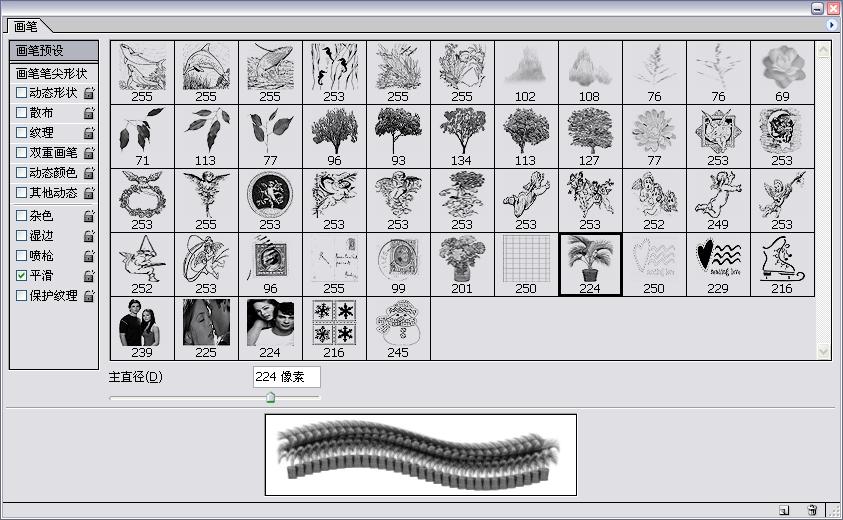
Task: Enable the 杂色 checkbox
Action: point(22,216)
